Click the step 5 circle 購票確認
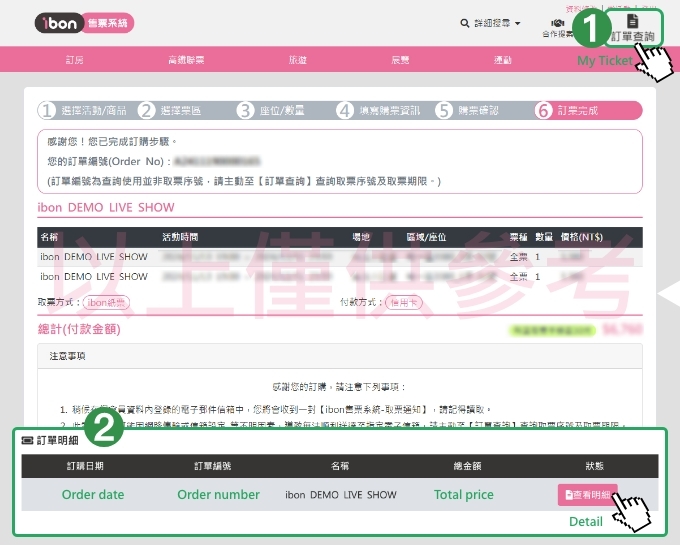Image resolution: width=680 pixels, height=545 pixels. 444,111
